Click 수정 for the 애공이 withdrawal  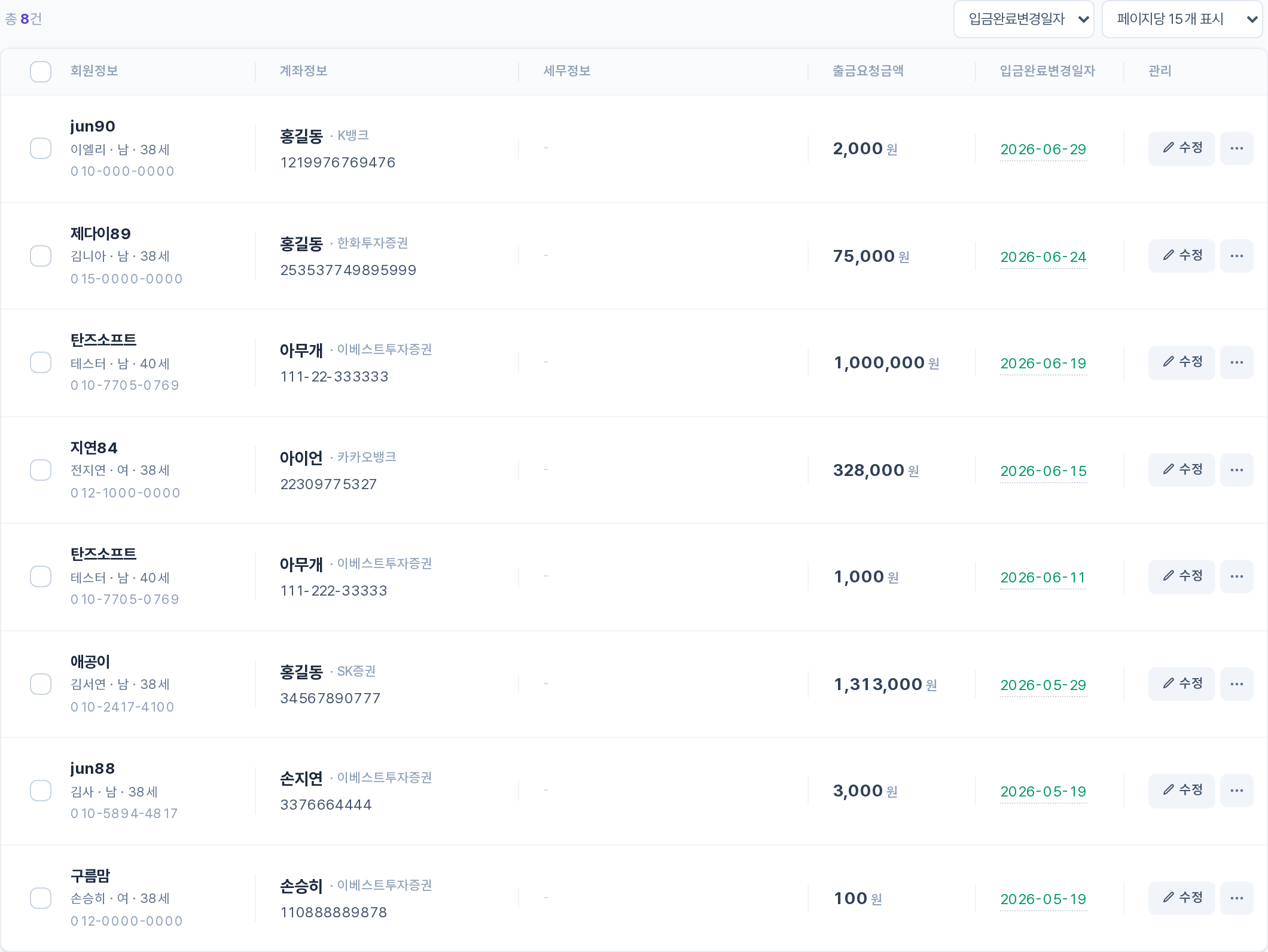1181,684
